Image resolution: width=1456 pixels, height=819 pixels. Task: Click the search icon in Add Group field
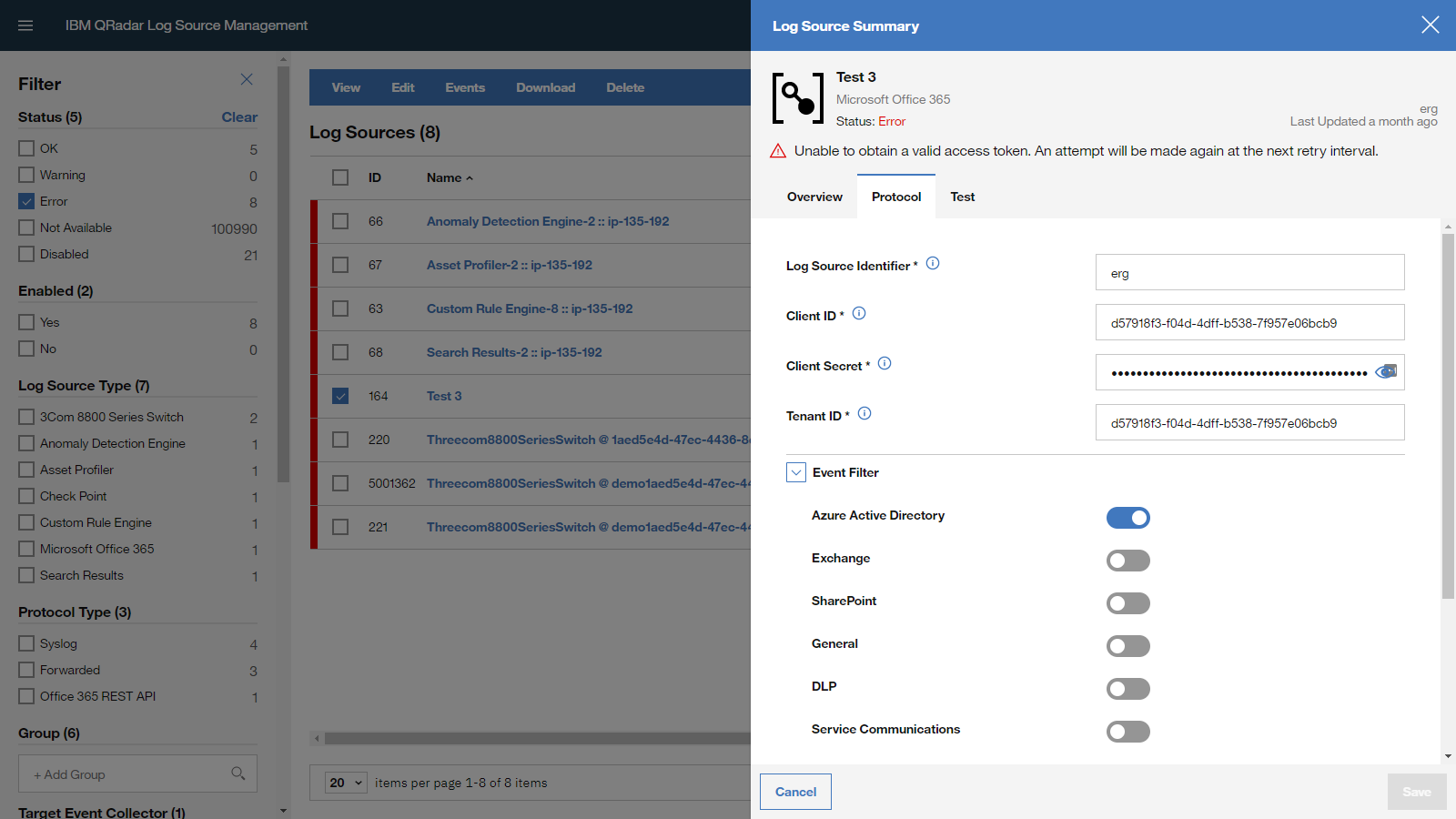[x=238, y=773]
